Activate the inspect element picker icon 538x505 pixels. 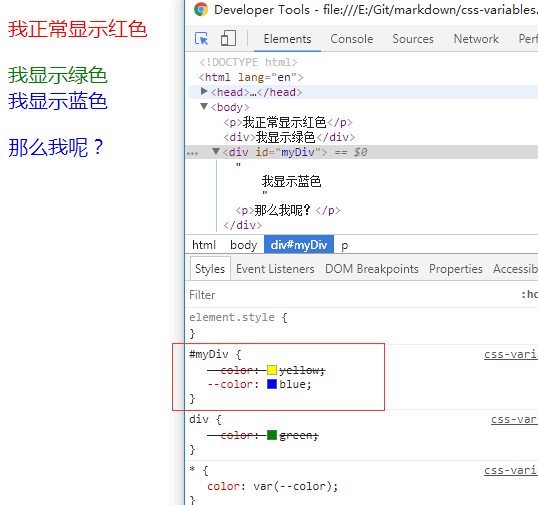[x=201, y=38]
